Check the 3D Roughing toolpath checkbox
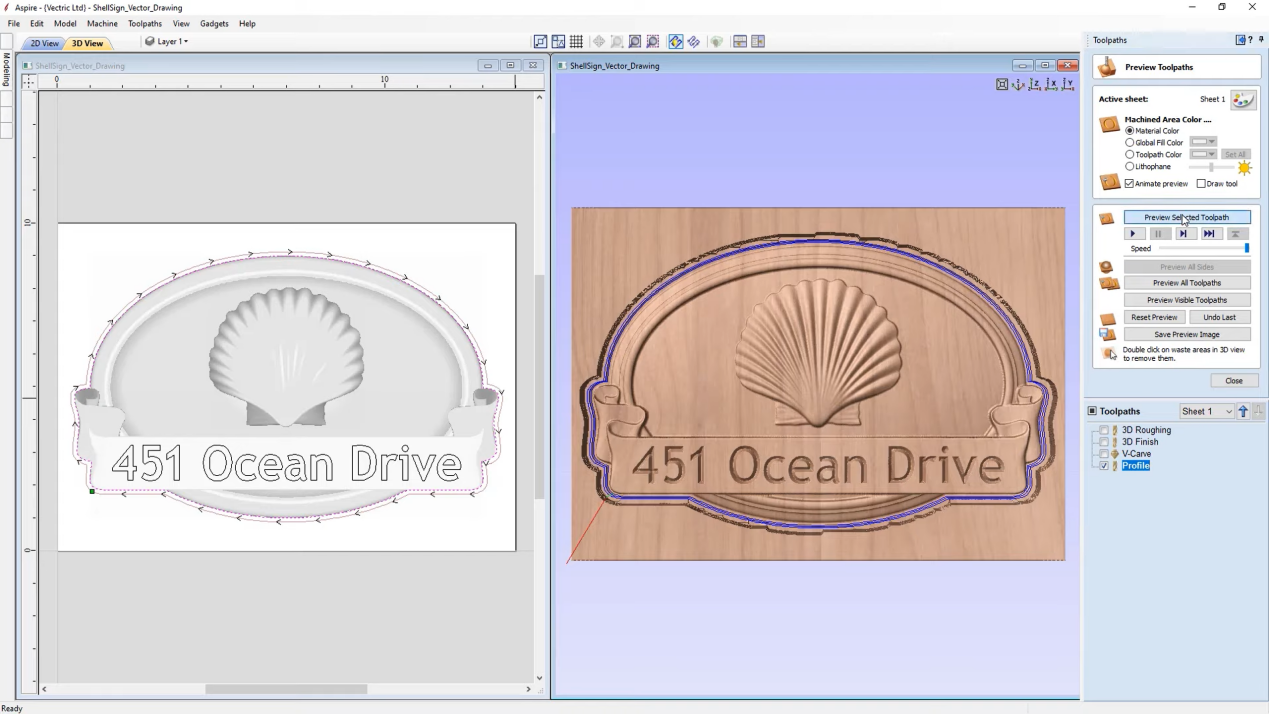The height and width of the screenshot is (714, 1269). click(1104, 430)
